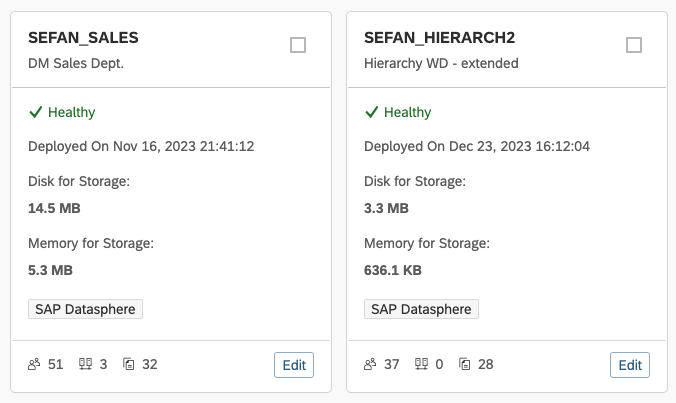Click users icon on SEFAN_HIERARCH2 card

[x=370, y=364]
